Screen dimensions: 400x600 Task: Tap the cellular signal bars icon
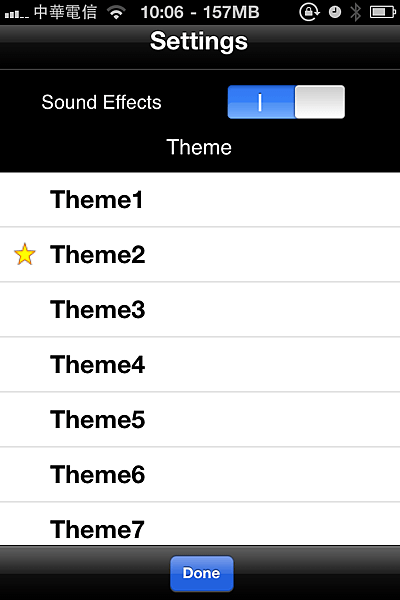pos(16,15)
